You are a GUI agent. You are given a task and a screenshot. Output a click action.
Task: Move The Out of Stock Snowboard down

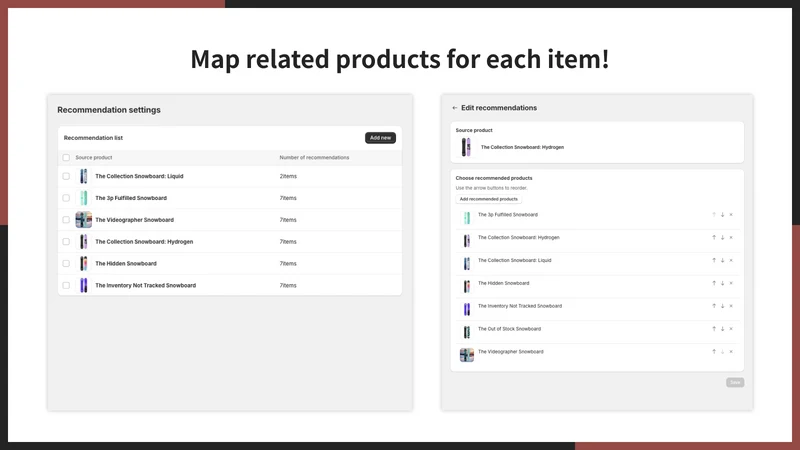[722, 329]
